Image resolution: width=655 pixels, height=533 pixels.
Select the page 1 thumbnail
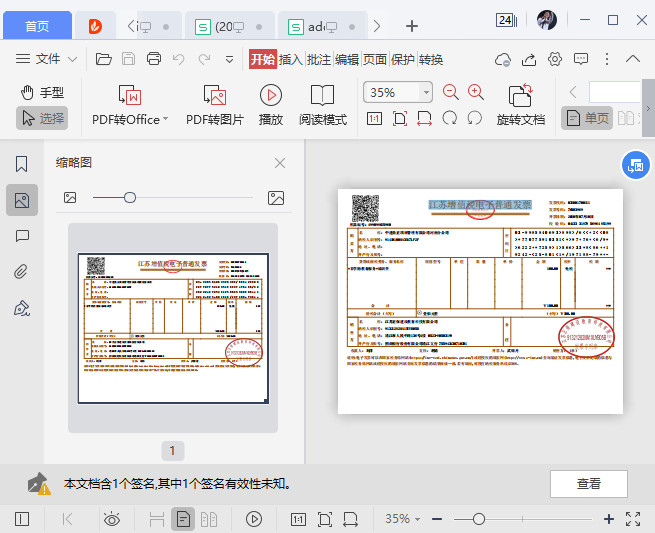(x=173, y=328)
